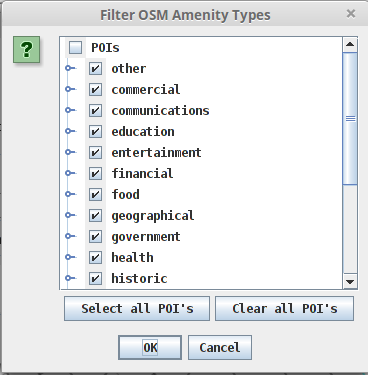Expand the other tree node

69,68
